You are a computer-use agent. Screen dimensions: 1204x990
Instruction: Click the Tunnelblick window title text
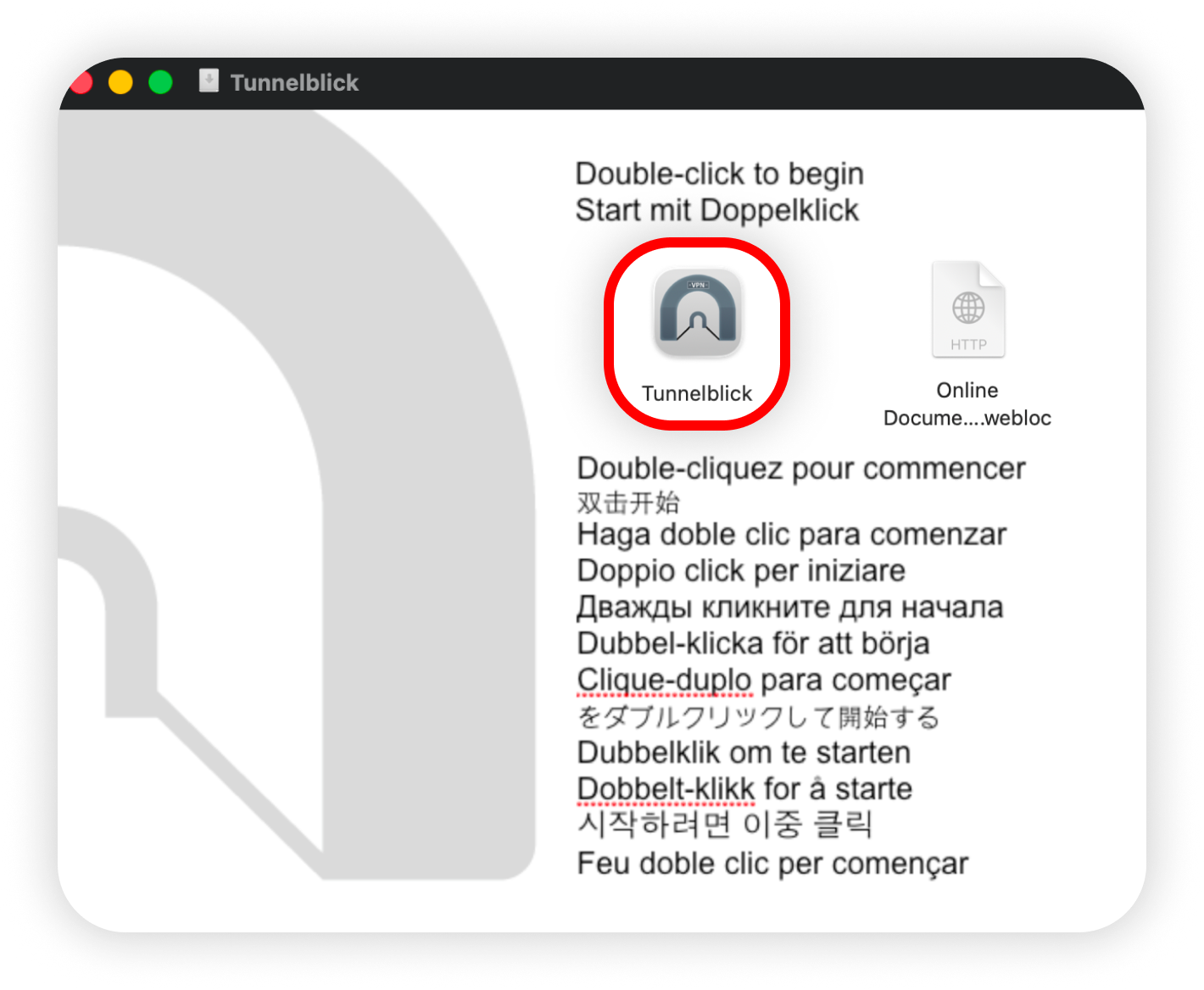[294, 83]
